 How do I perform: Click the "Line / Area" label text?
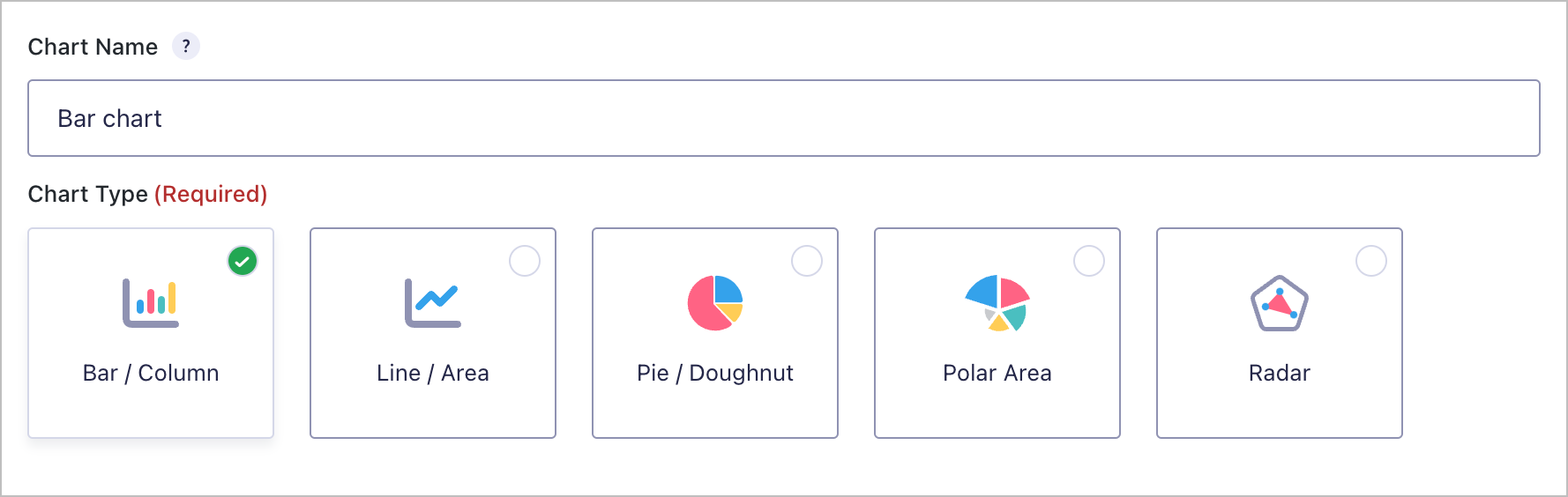[433, 373]
